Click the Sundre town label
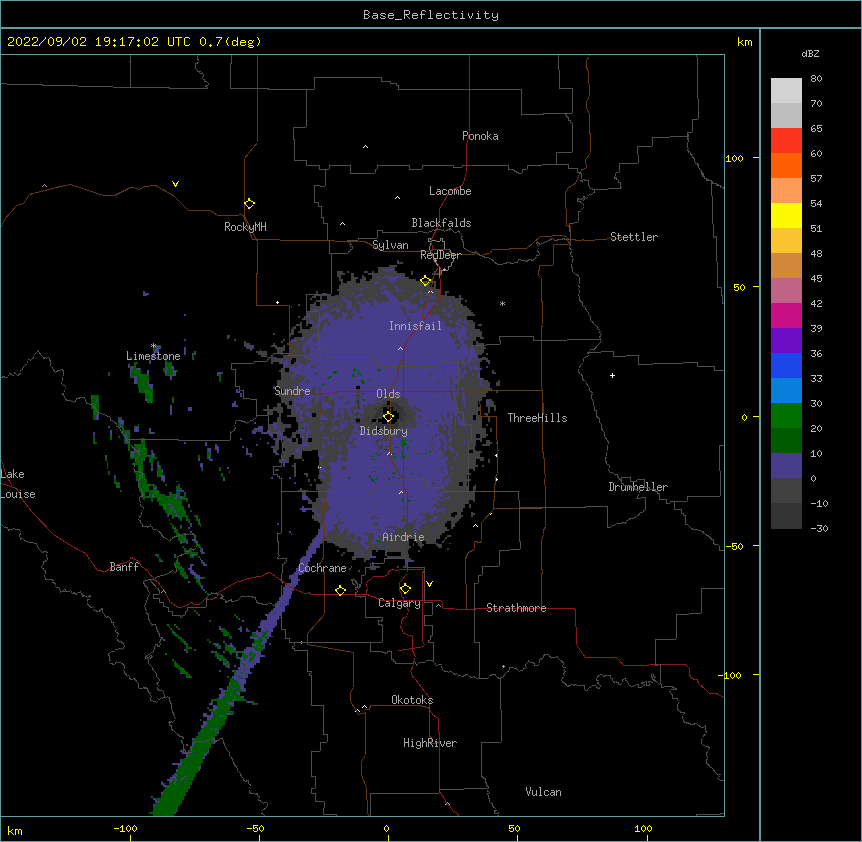Screen dimensions: 862x842 tap(292, 391)
